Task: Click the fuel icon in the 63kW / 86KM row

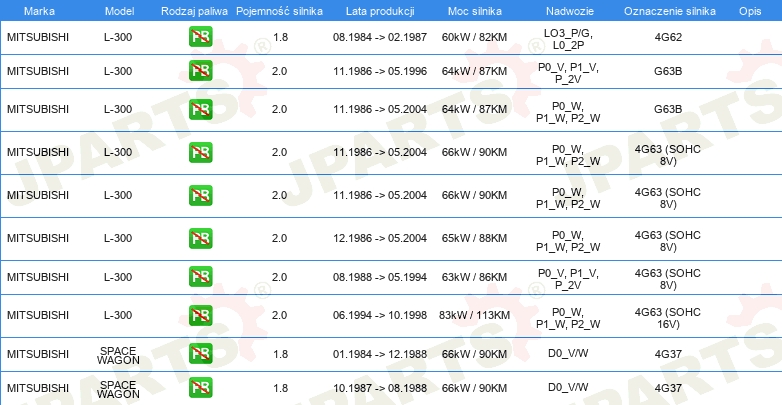Action: pos(200,277)
